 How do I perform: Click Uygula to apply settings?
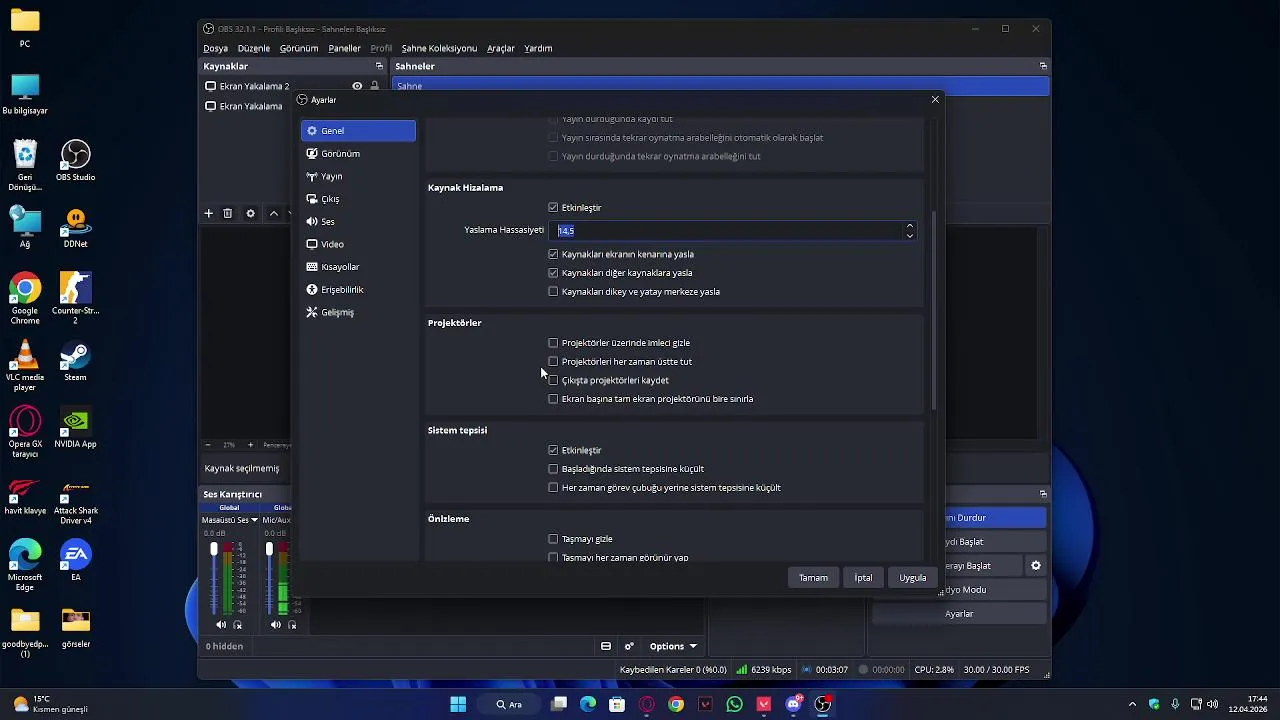912,578
